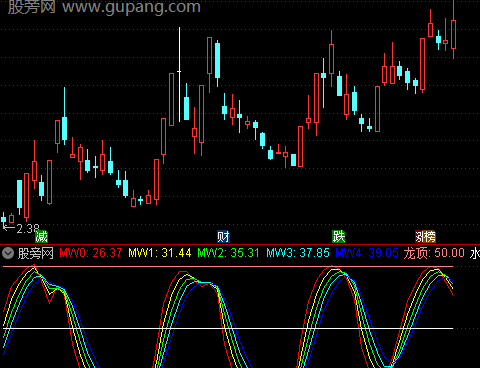Click the green 减 marker icon
Screen dimensions: 480x368
point(42,237)
